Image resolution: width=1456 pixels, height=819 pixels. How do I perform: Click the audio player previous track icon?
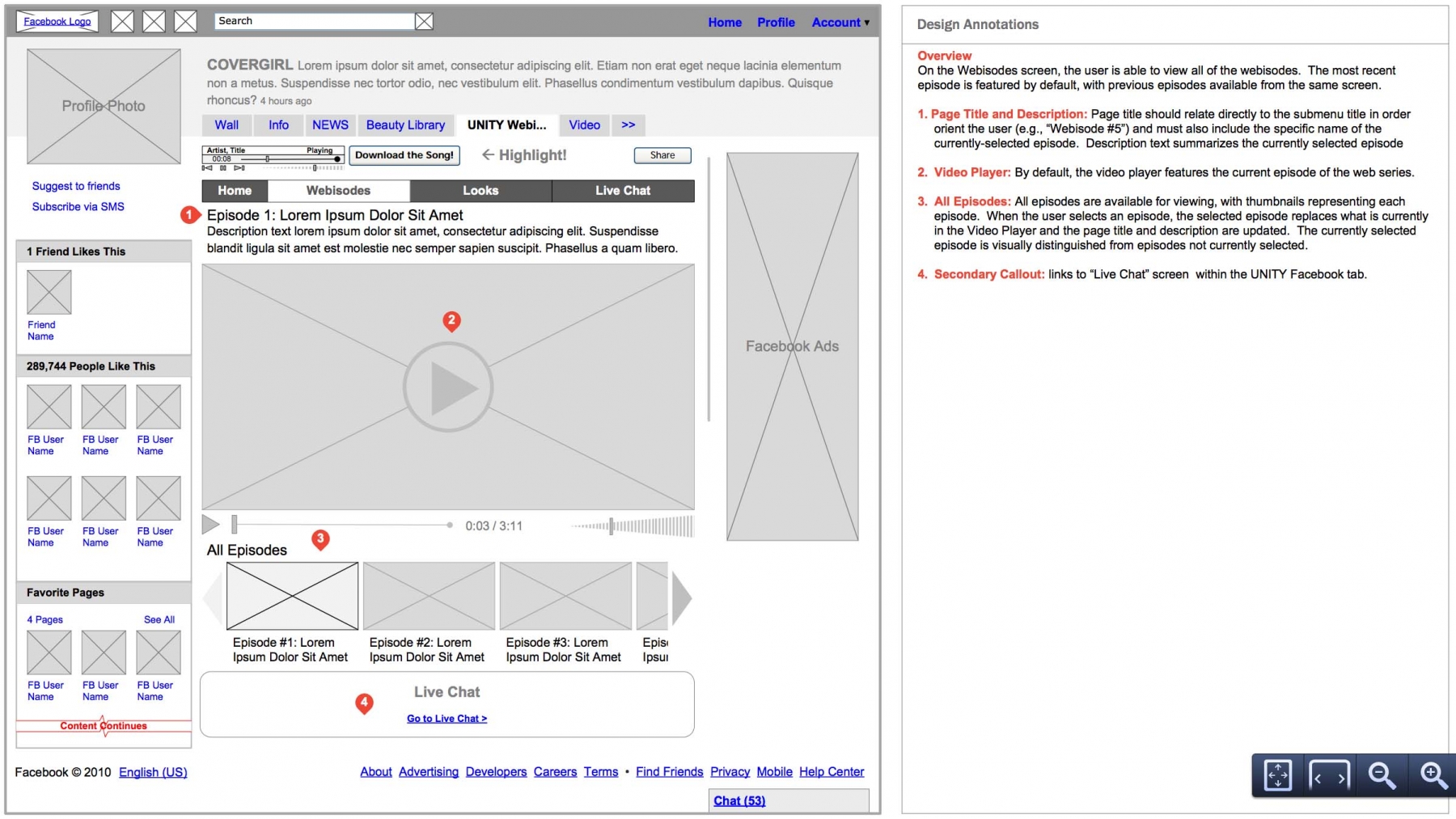[207, 168]
